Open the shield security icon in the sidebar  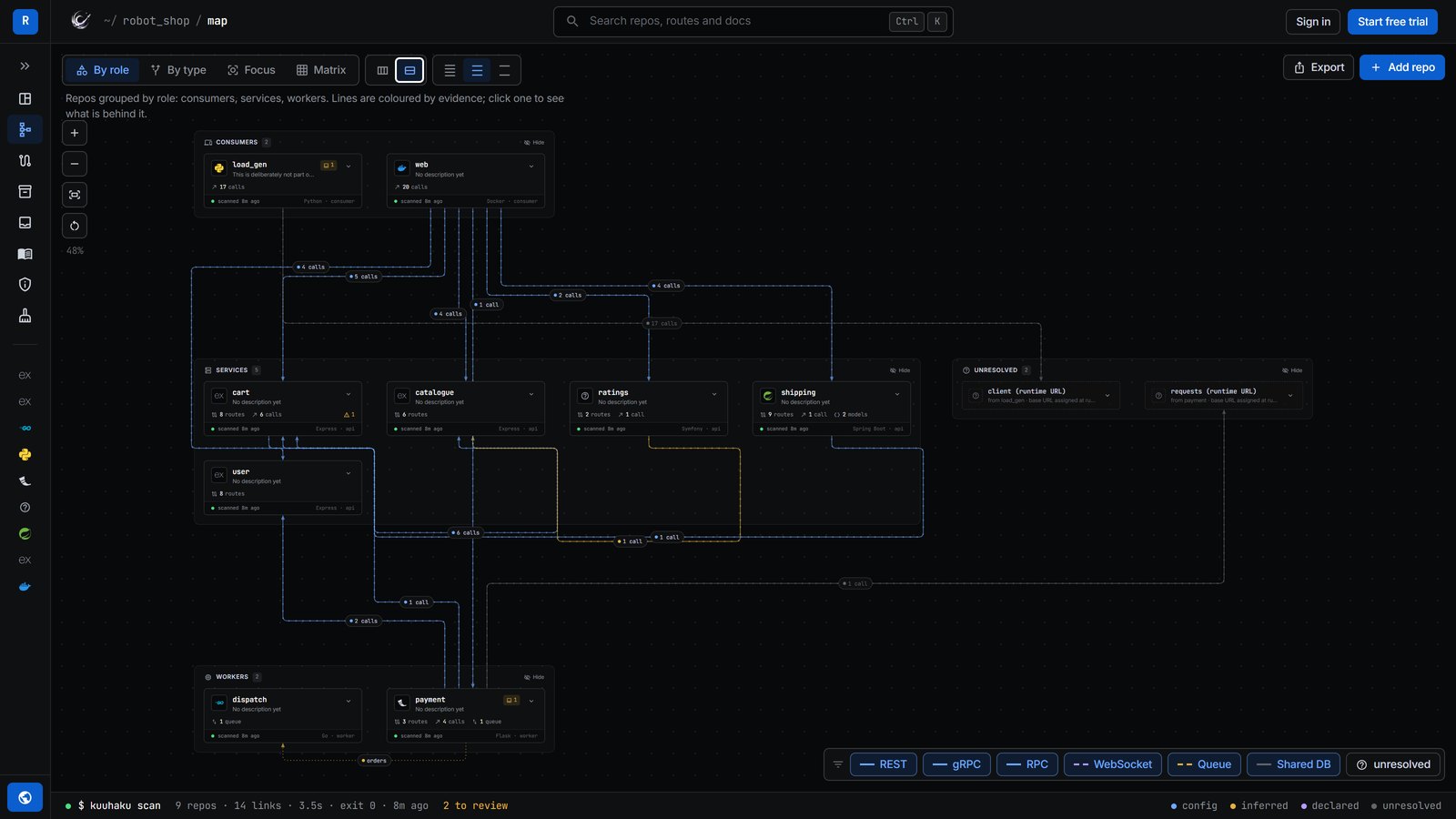tap(25, 285)
